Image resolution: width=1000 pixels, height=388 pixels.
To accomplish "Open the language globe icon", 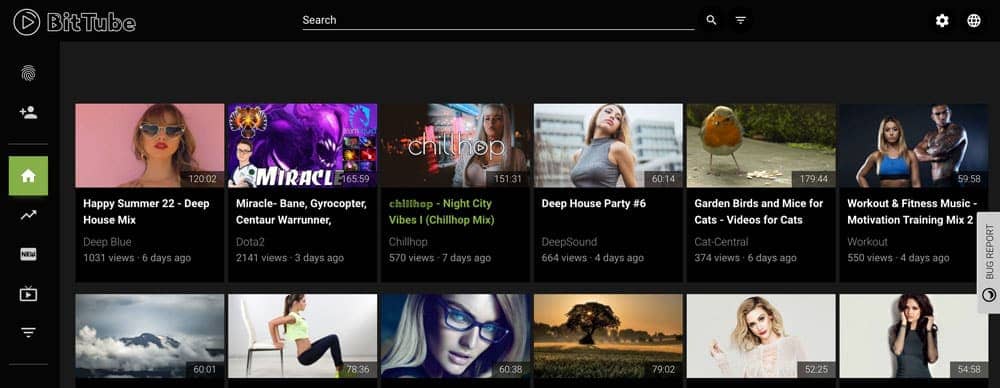I will [x=974, y=21].
